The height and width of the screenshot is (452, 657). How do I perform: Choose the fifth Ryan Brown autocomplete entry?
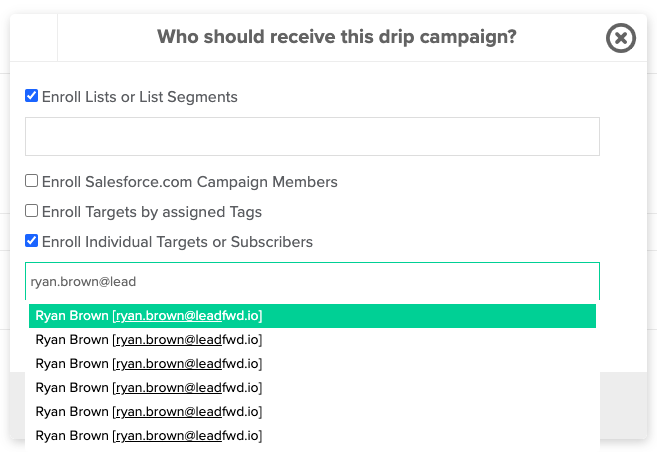(x=312, y=412)
